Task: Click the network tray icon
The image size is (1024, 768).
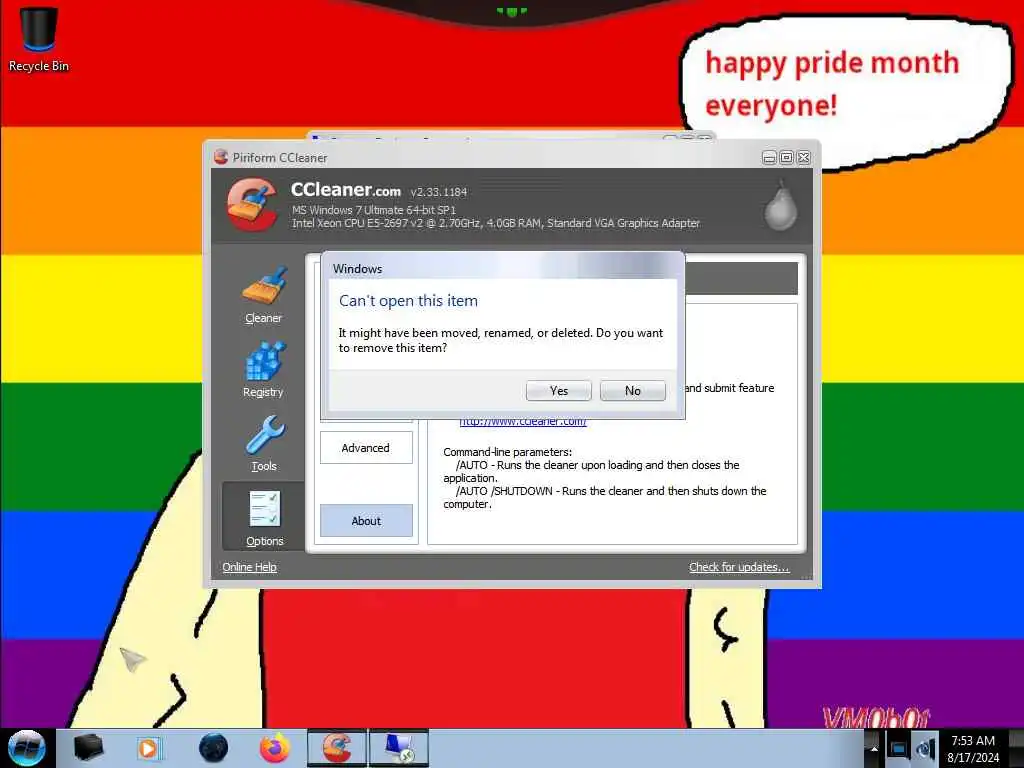Action: coord(899,748)
